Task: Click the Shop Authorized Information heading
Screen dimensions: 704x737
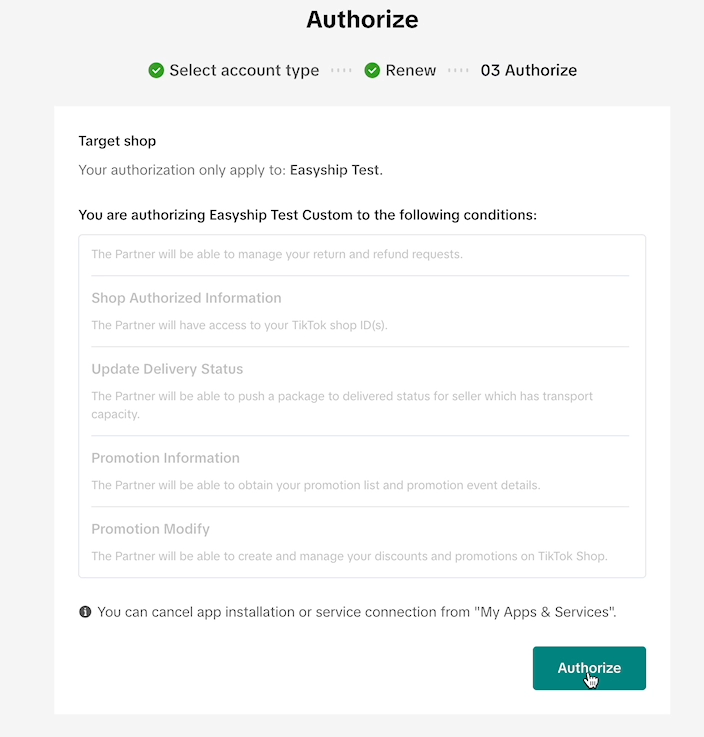Action: point(186,298)
